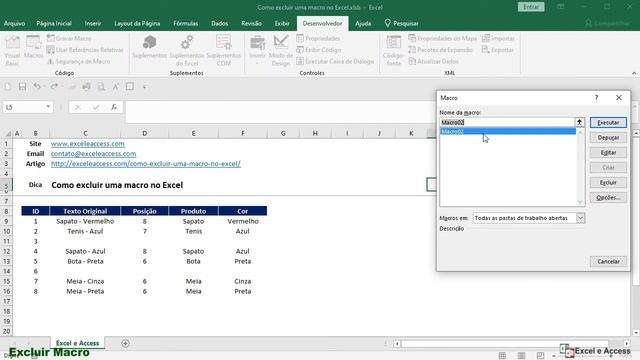The height and width of the screenshot is (360, 640).
Task: Switch to the Página Inicial tab
Action: (x=54, y=24)
